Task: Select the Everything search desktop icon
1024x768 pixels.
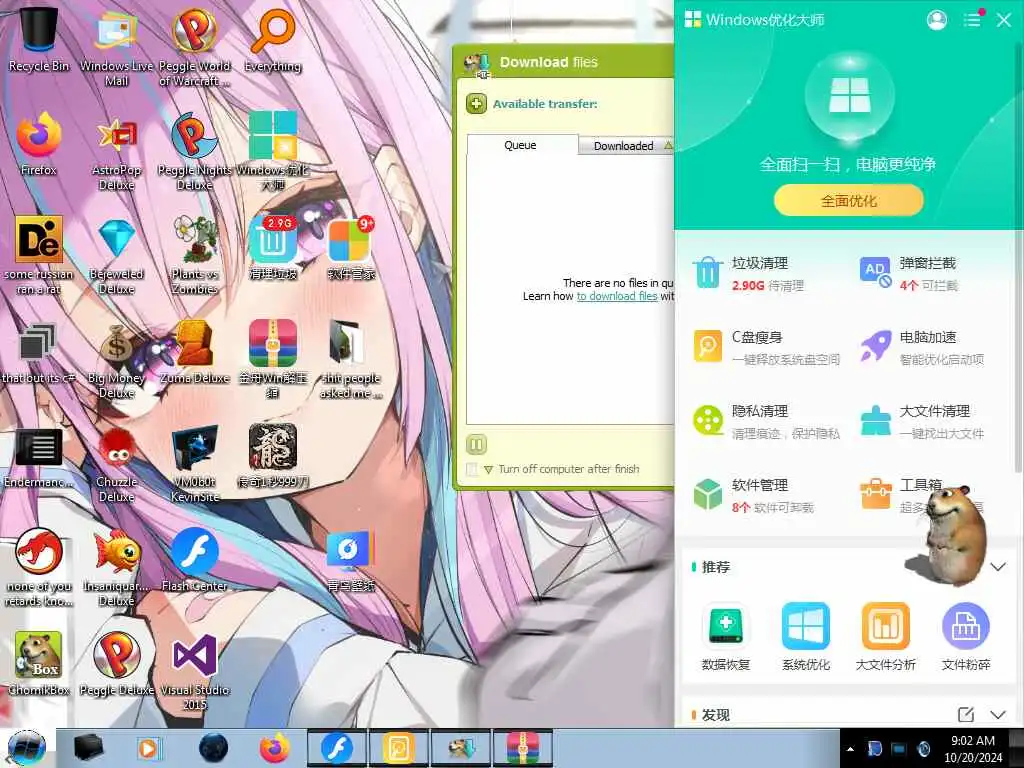Action: point(272,38)
